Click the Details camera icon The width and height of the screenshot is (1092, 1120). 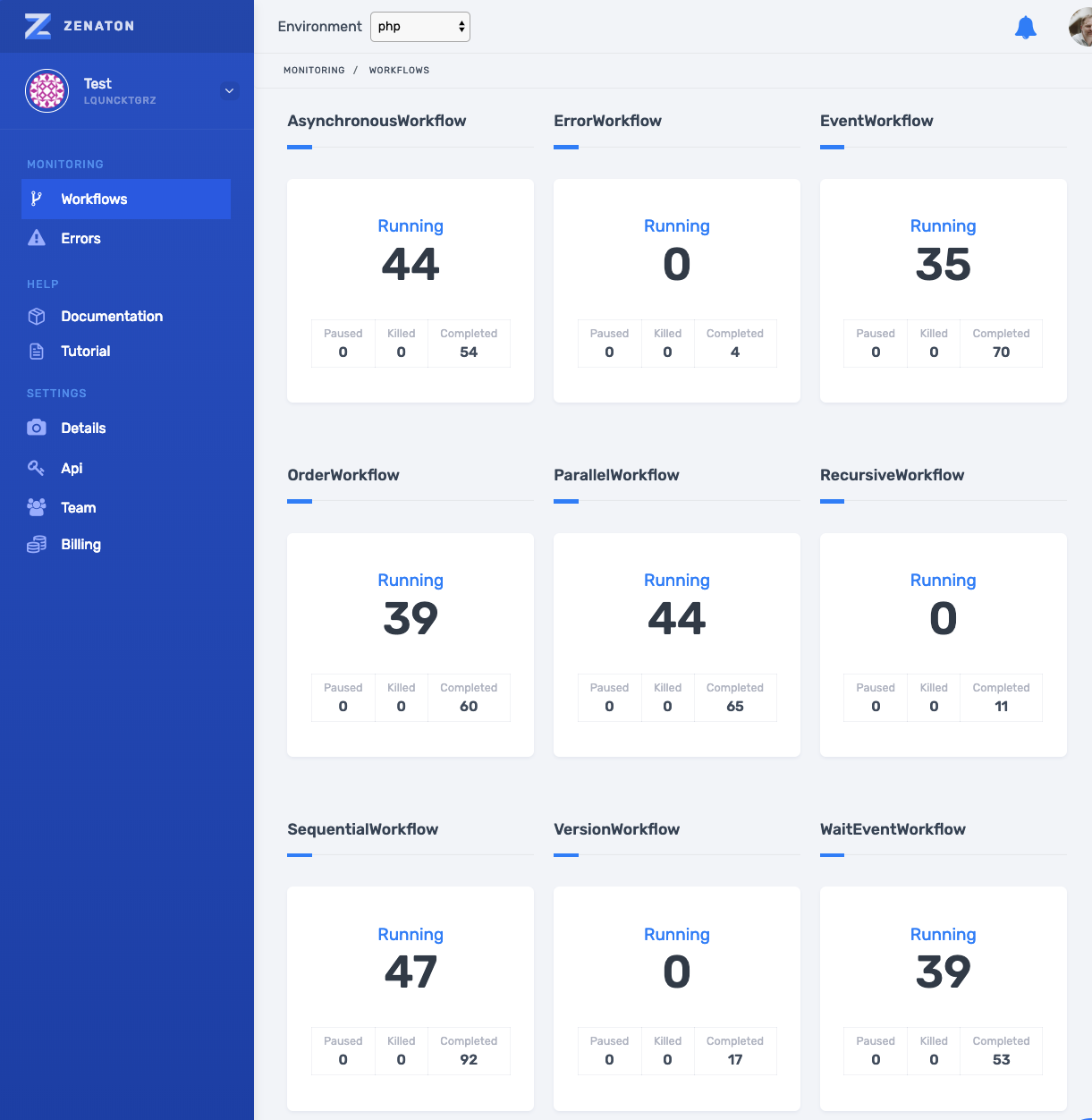click(37, 428)
